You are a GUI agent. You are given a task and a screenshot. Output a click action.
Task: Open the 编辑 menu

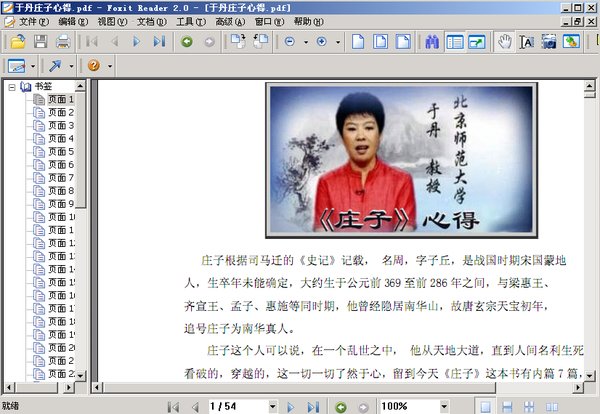pyautogui.click(x=73, y=22)
